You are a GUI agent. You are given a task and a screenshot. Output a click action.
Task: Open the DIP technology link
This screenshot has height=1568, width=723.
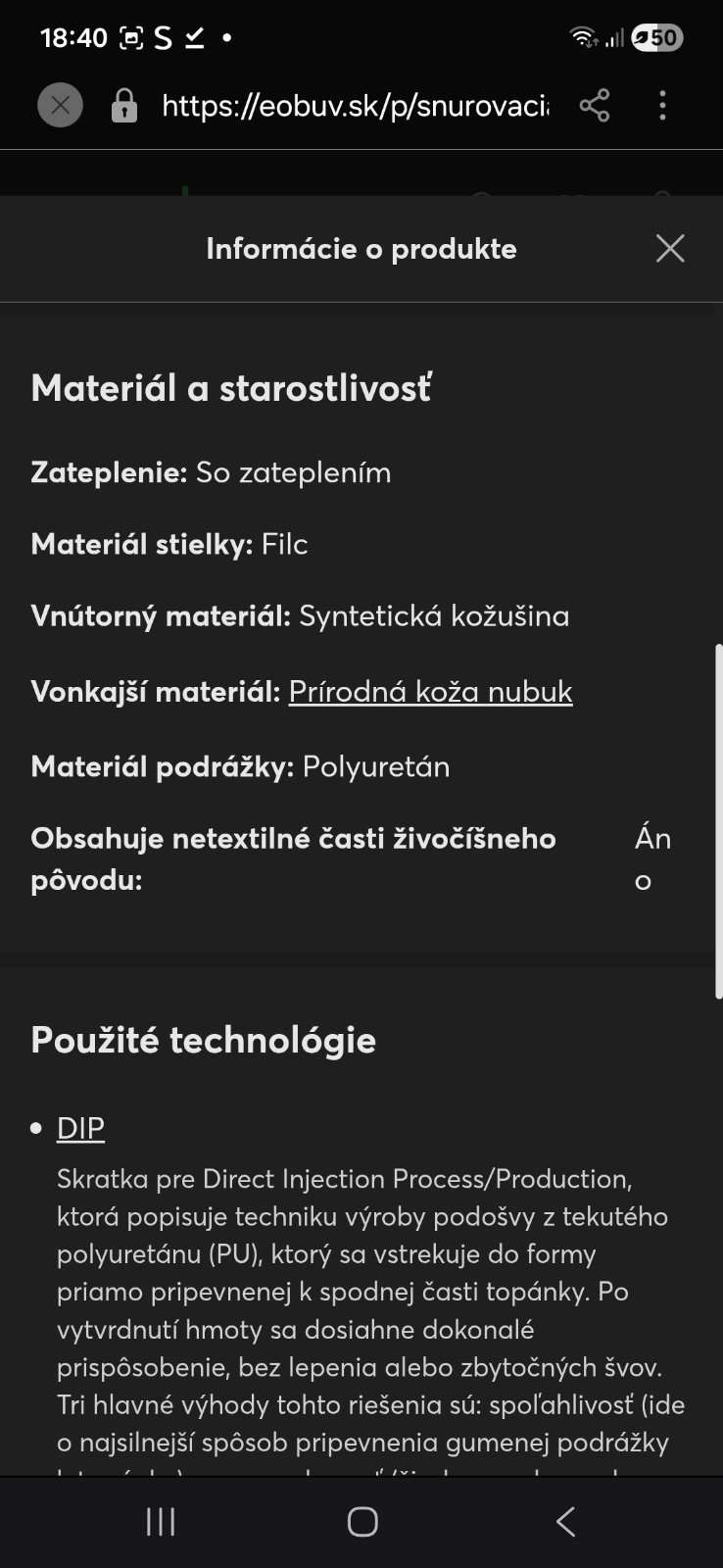pos(80,1128)
